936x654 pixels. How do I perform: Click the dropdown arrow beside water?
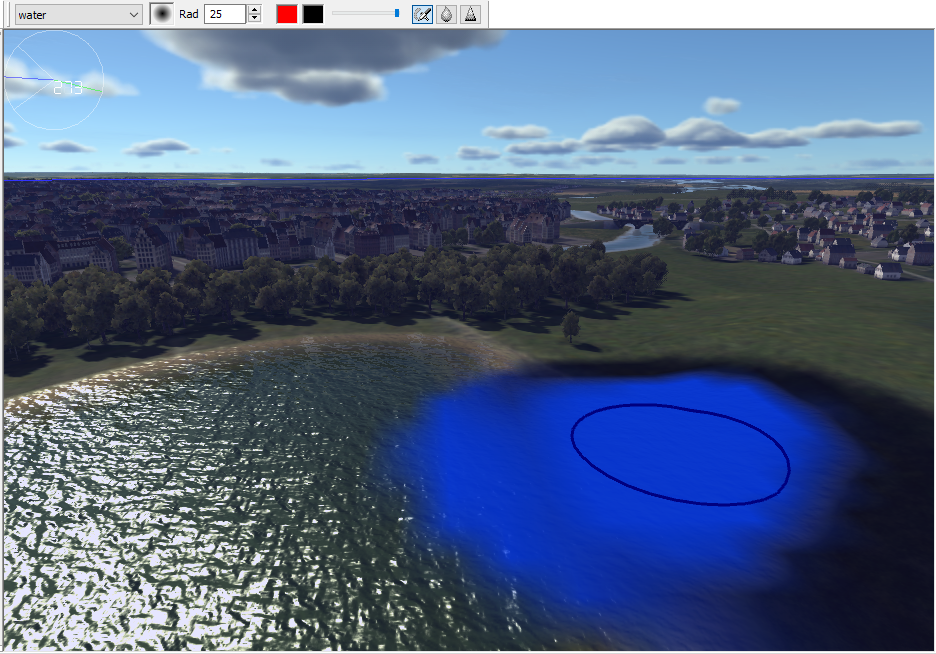(x=134, y=15)
